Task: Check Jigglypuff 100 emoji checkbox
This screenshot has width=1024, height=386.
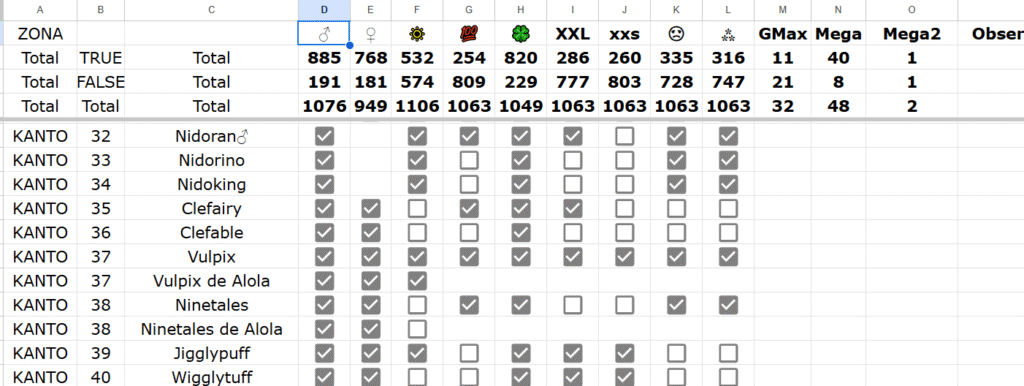Action: 469,353
